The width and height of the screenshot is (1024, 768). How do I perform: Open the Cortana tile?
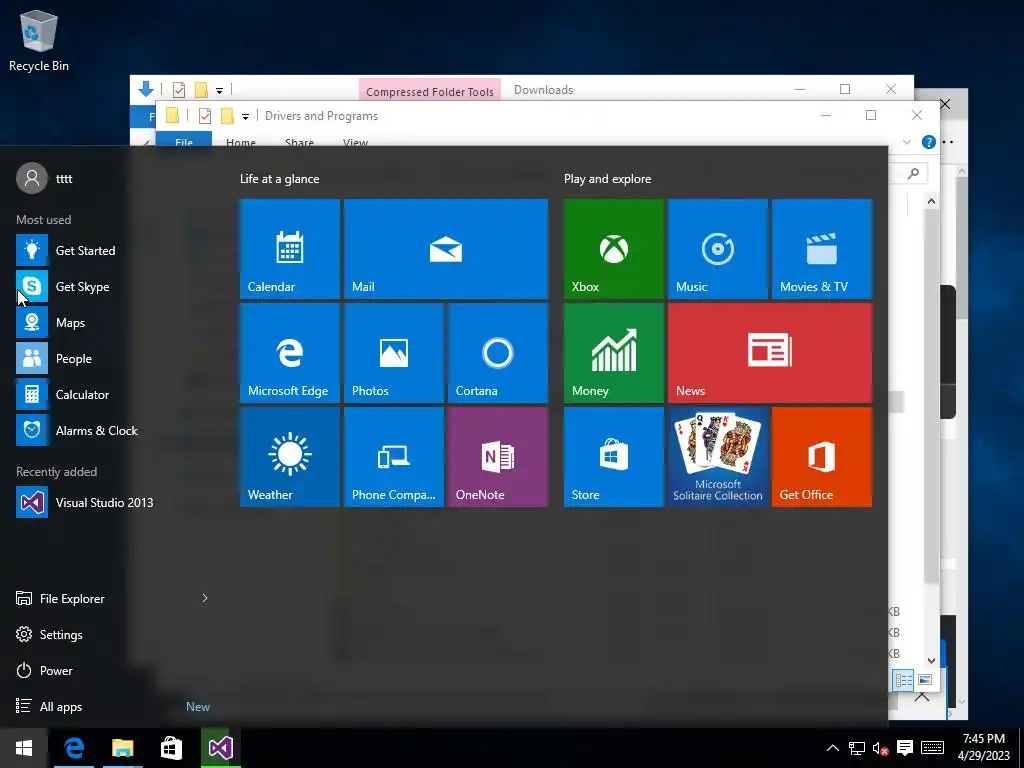[498, 353]
